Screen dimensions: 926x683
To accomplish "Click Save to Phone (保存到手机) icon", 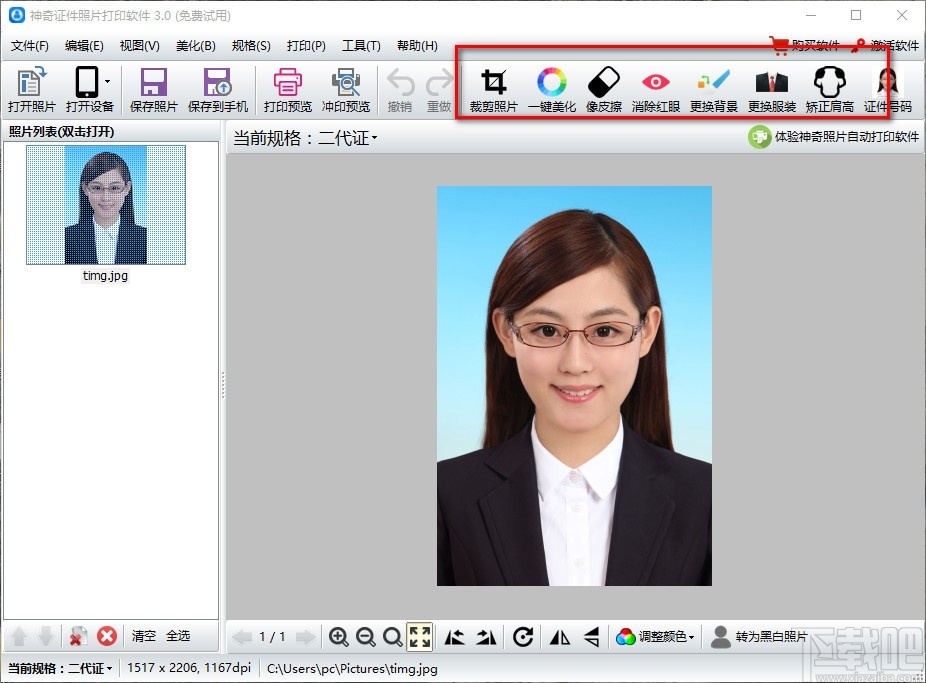I will [x=216, y=90].
